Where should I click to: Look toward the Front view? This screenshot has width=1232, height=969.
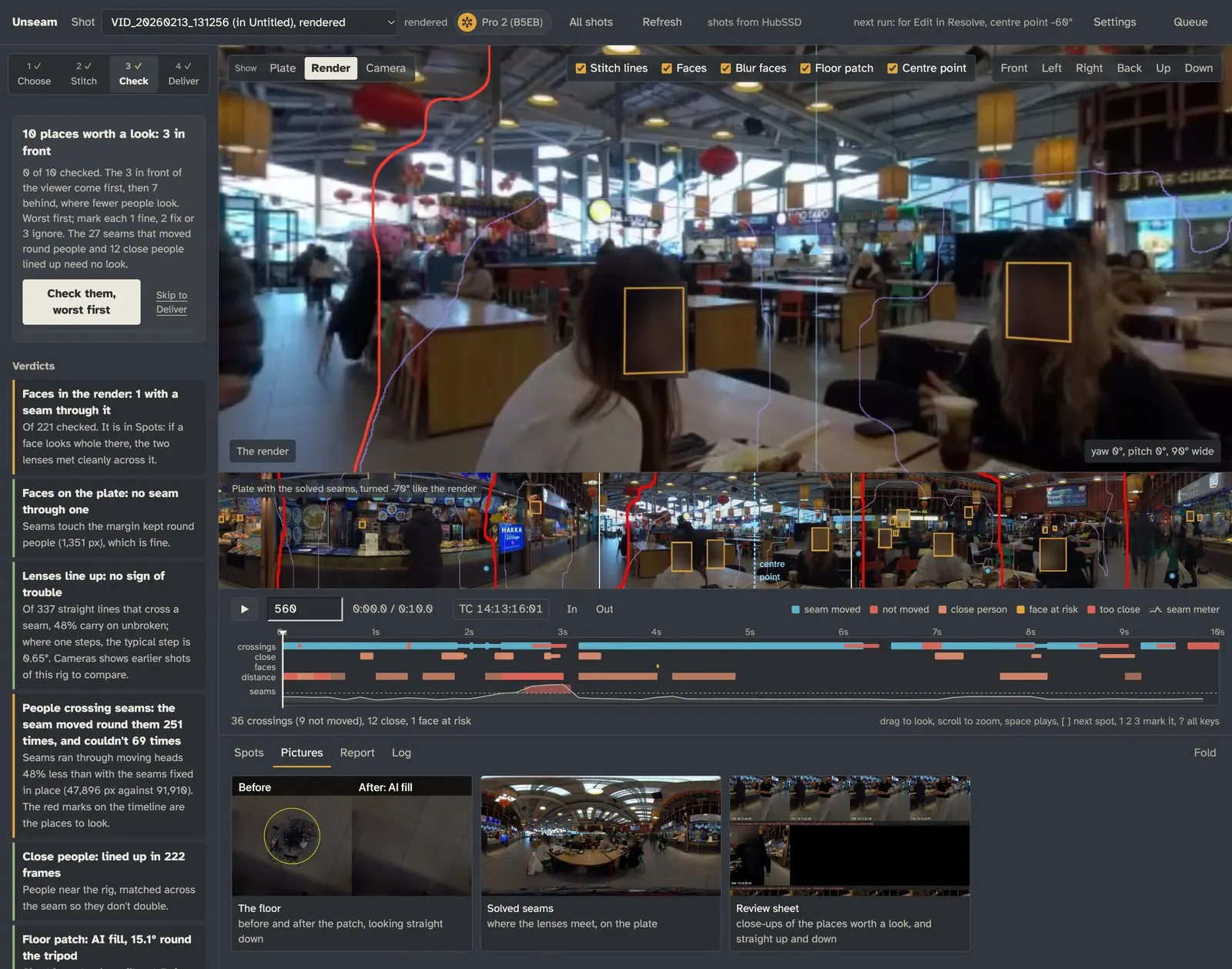point(1014,68)
